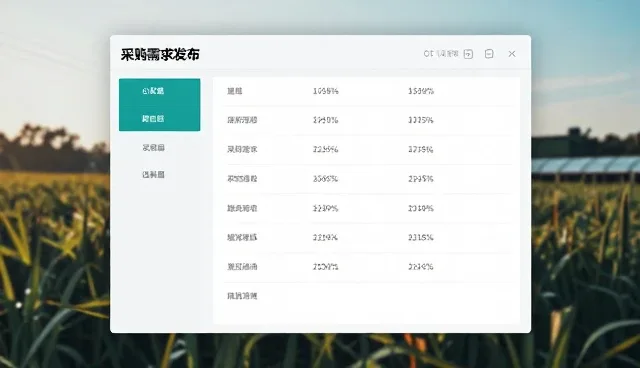The image size is (640, 368).
Task: Select the second teal highlighted sidebar tab
Action: tap(160, 118)
